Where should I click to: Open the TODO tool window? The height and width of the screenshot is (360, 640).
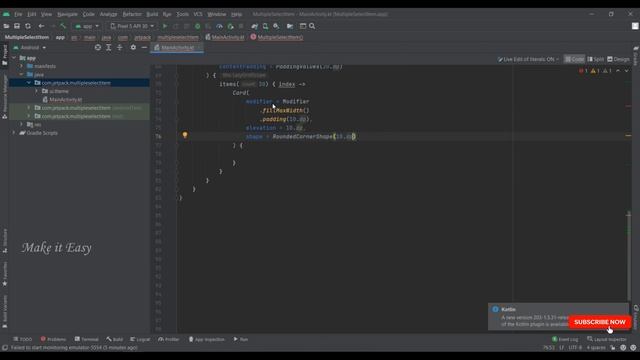point(22,339)
